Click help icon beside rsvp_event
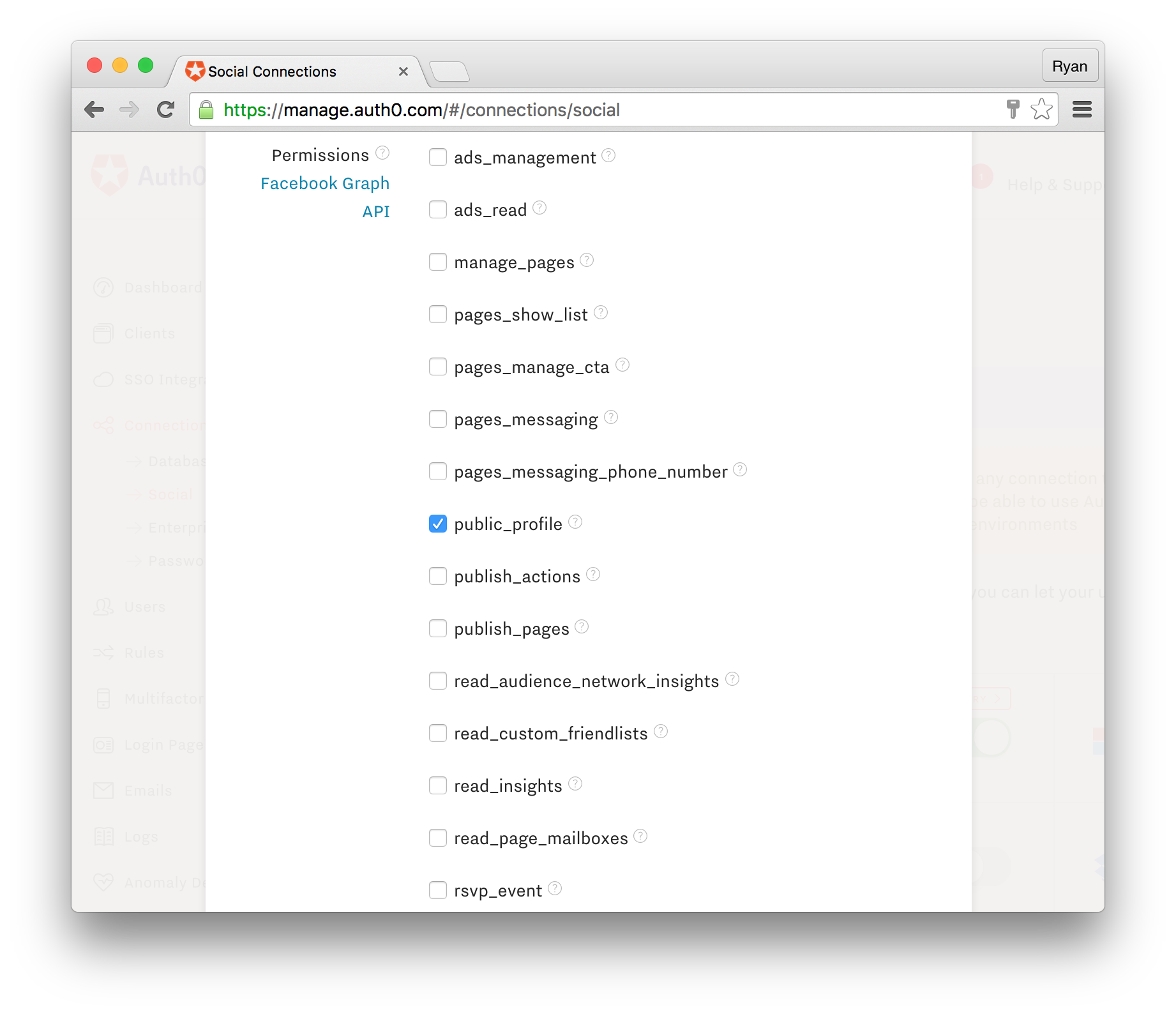 click(x=555, y=888)
